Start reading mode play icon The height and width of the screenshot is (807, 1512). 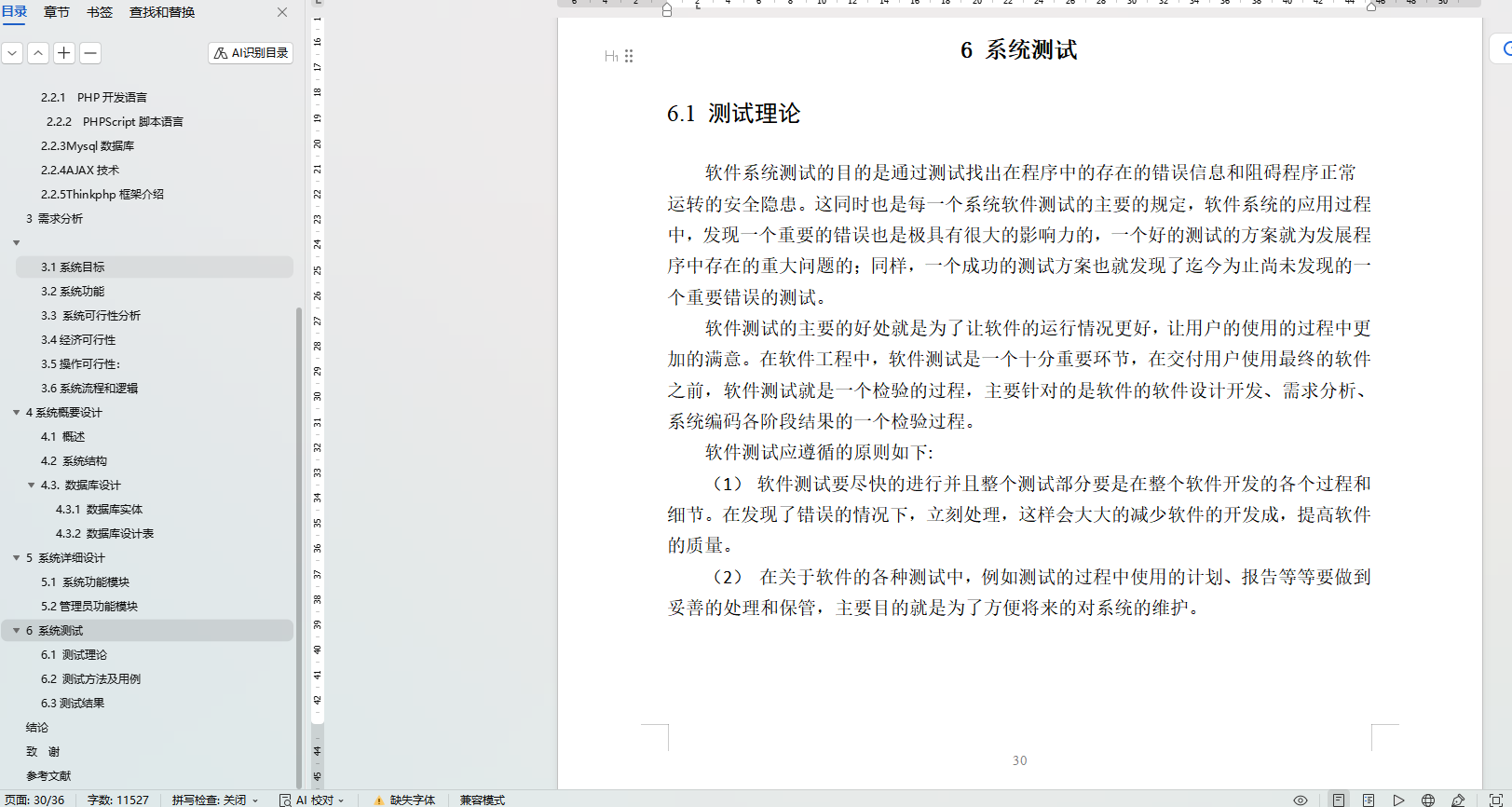[1398, 800]
